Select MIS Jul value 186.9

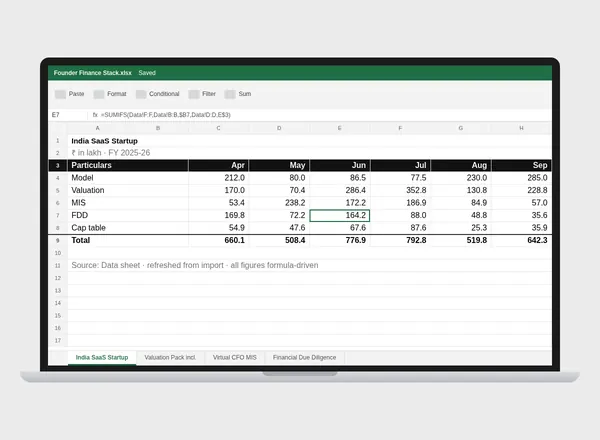(400, 203)
